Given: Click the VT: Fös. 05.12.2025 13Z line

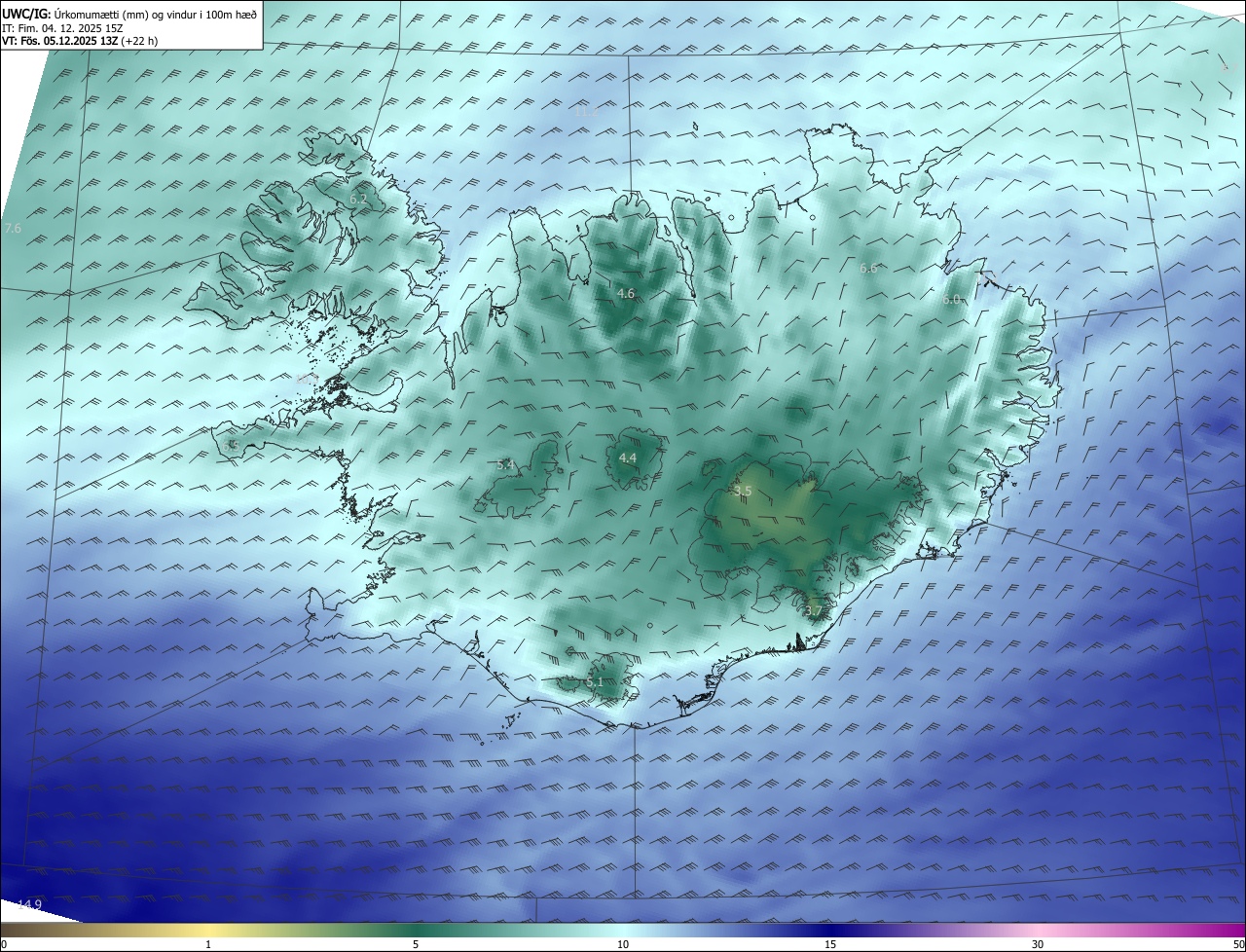Looking at the screenshot, I should [x=80, y=41].
